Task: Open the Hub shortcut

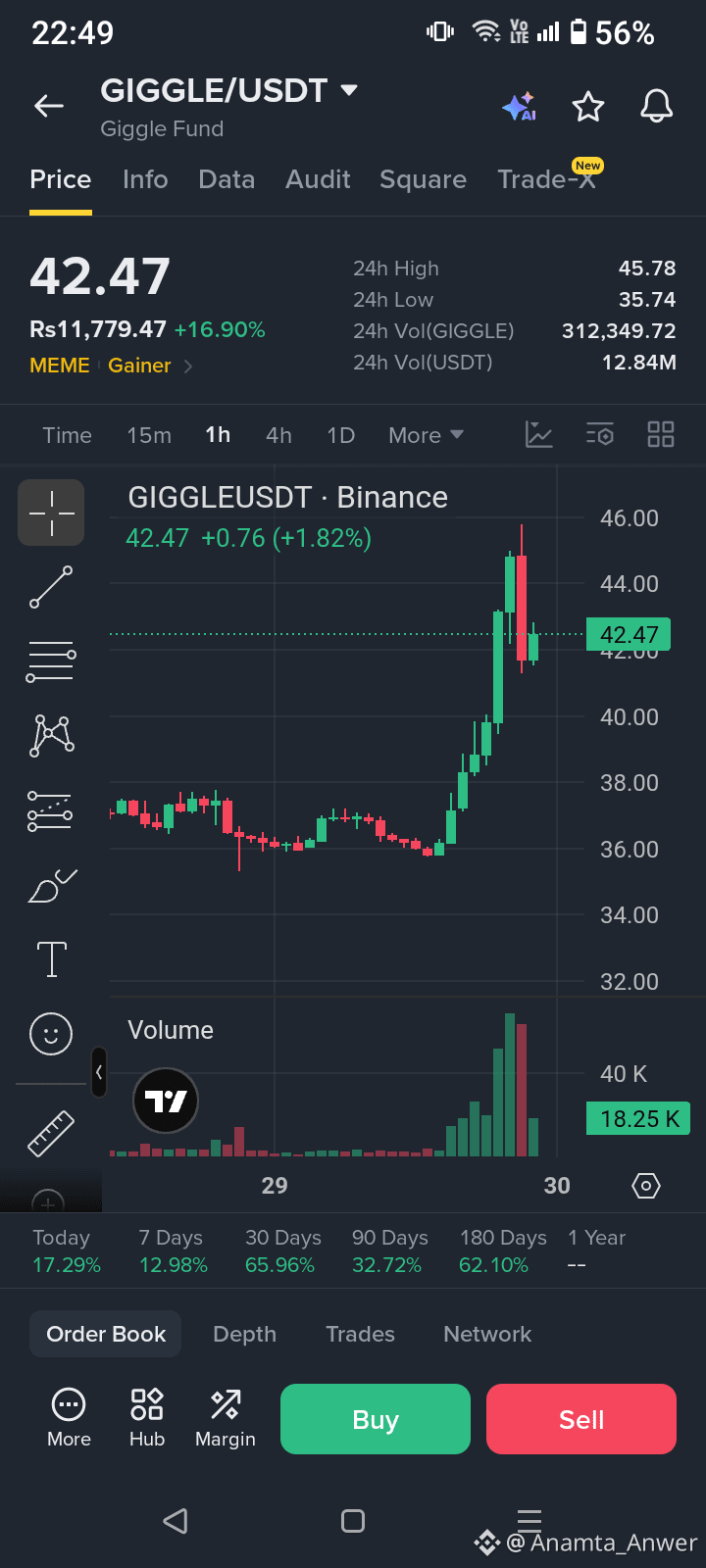Action: coord(147,1418)
